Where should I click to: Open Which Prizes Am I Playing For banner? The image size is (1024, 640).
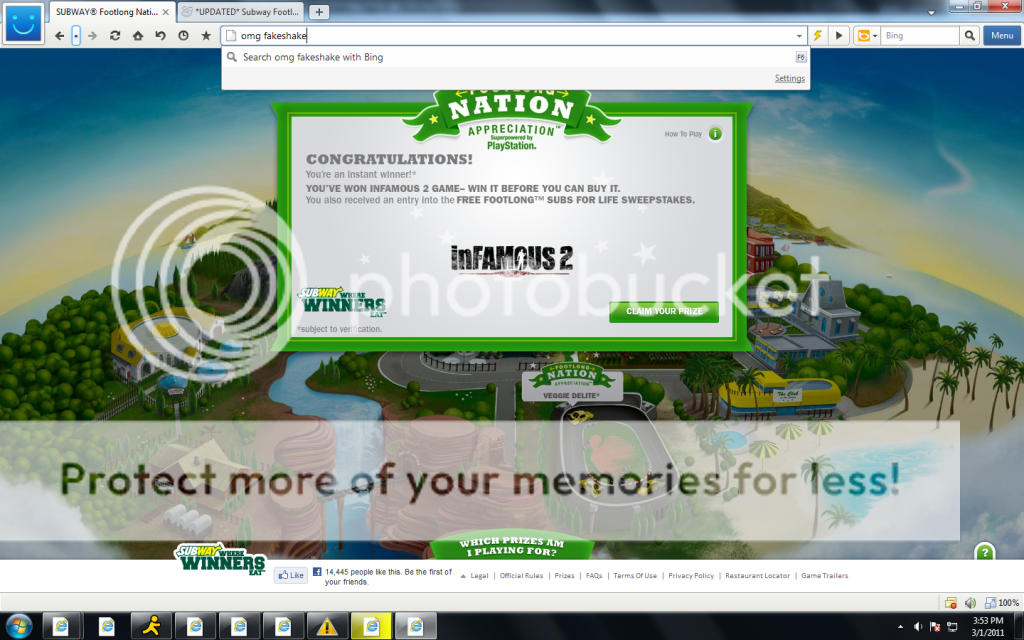[511, 547]
